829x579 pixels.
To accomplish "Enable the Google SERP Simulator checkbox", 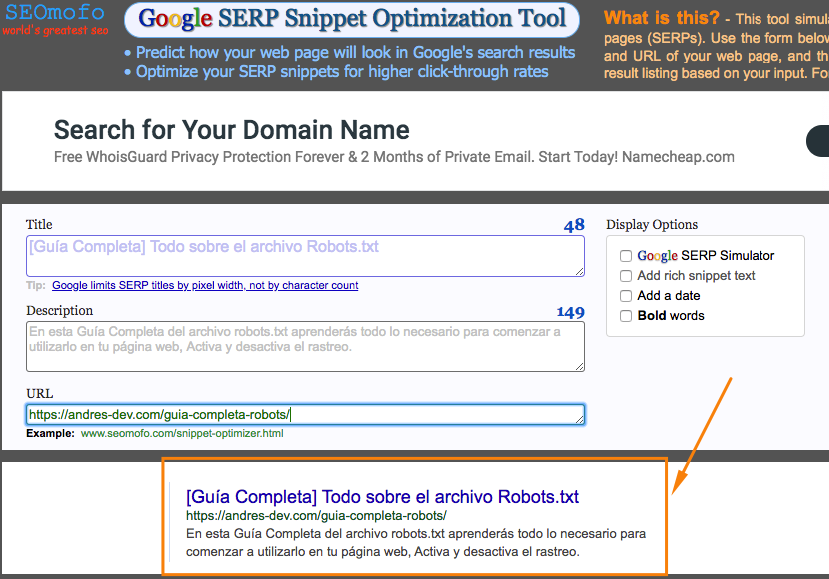I will pos(626,256).
